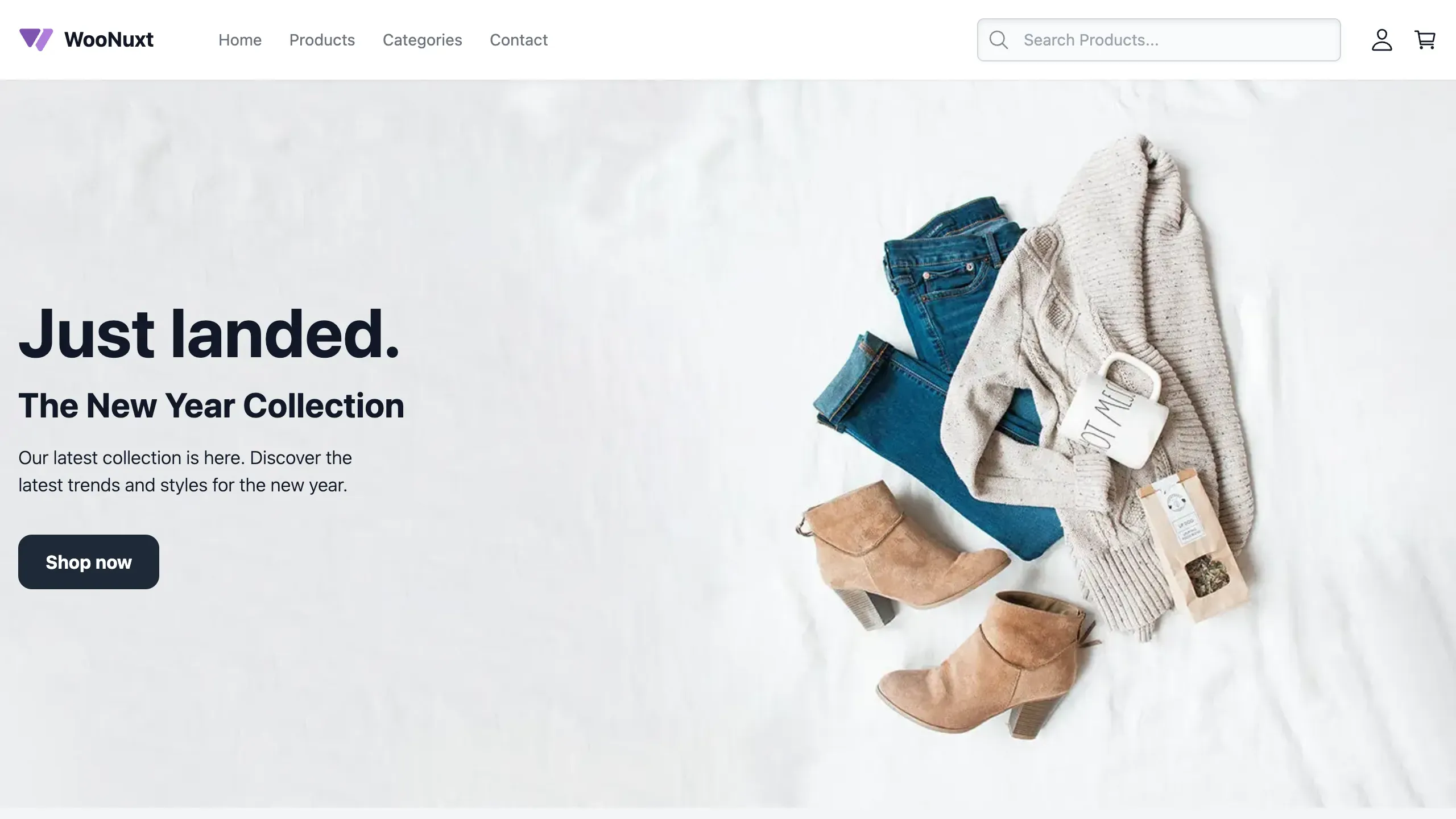Open the Products menu item
The image size is (1456, 819).
click(322, 40)
